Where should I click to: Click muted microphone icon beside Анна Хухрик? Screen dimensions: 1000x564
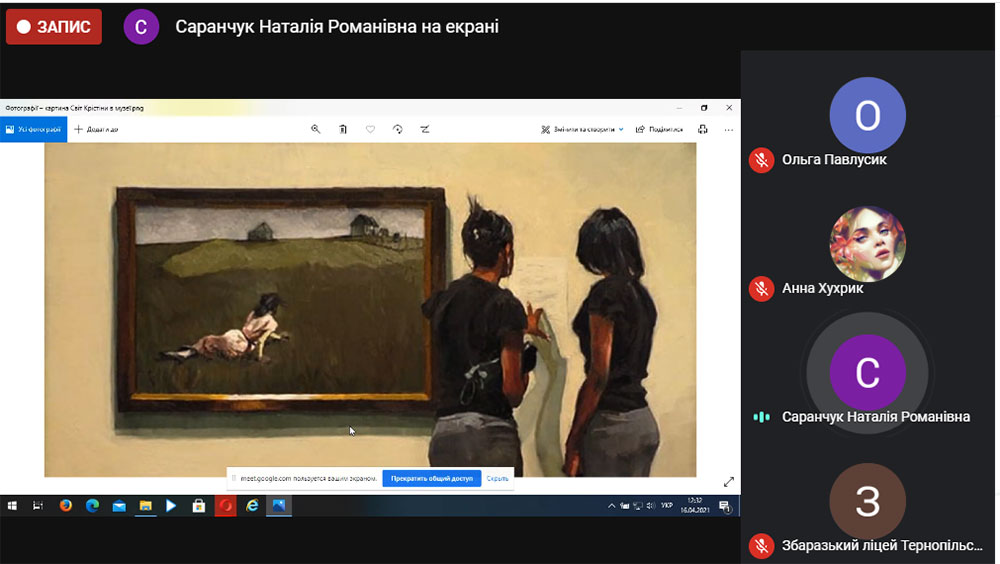tap(761, 288)
